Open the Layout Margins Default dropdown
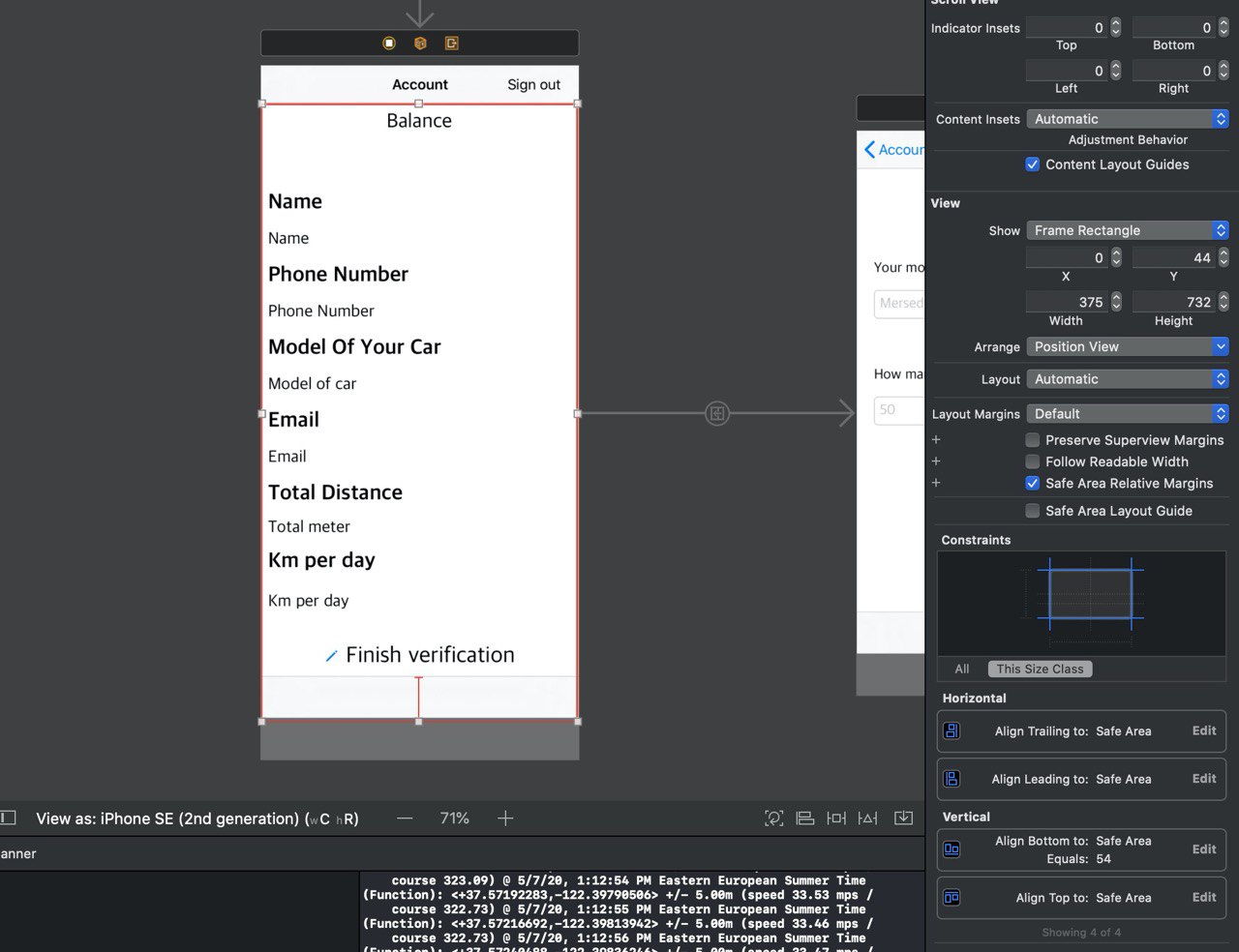 [x=1128, y=414]
